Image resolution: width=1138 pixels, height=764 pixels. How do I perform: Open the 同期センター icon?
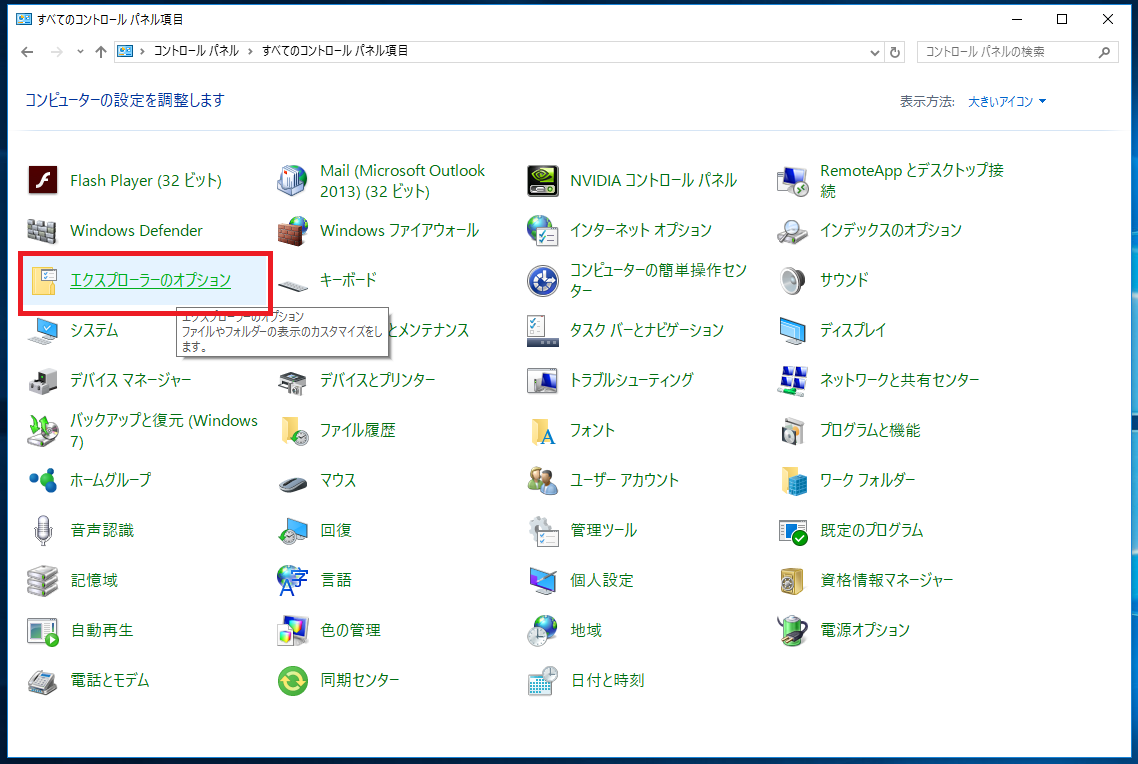[x=292, y=681]
